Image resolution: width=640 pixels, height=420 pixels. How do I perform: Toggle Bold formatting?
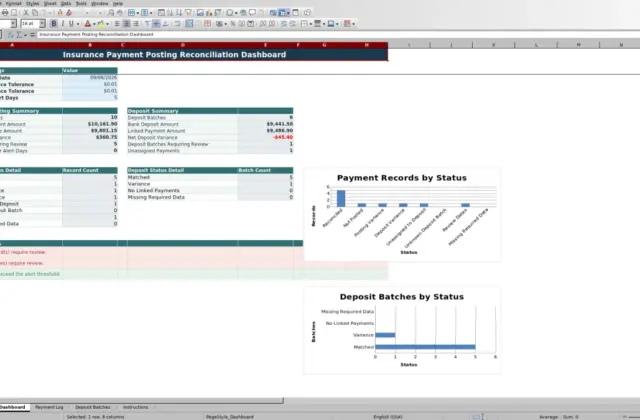pos(54,24)
